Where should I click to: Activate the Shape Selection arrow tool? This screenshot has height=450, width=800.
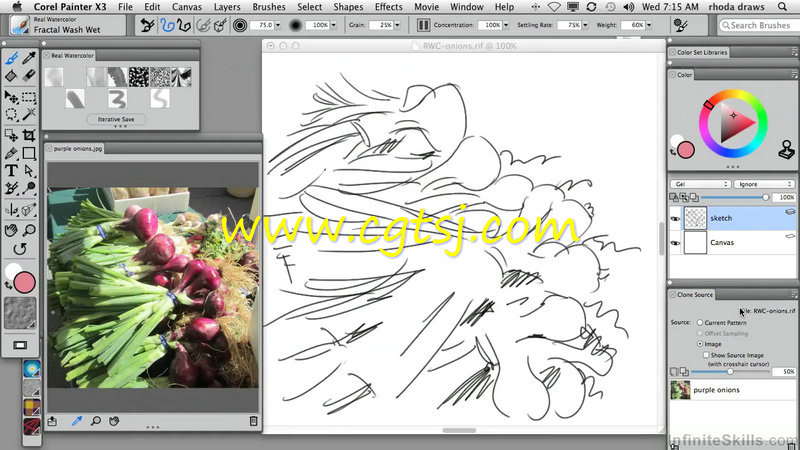point(29,171)
